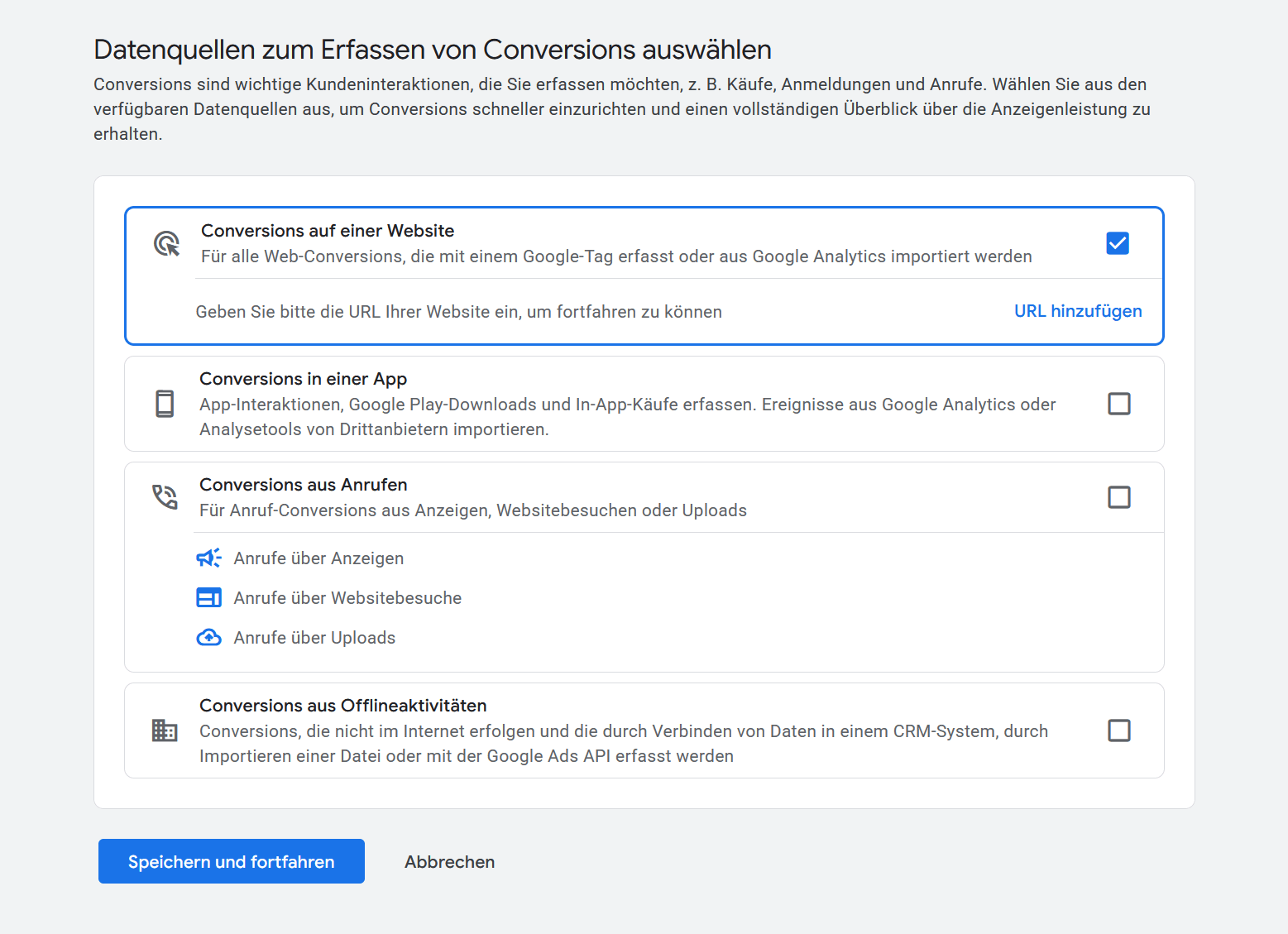Tick the Conversions aus Offlineaktivitäten checkbox

click(1119, 730)
